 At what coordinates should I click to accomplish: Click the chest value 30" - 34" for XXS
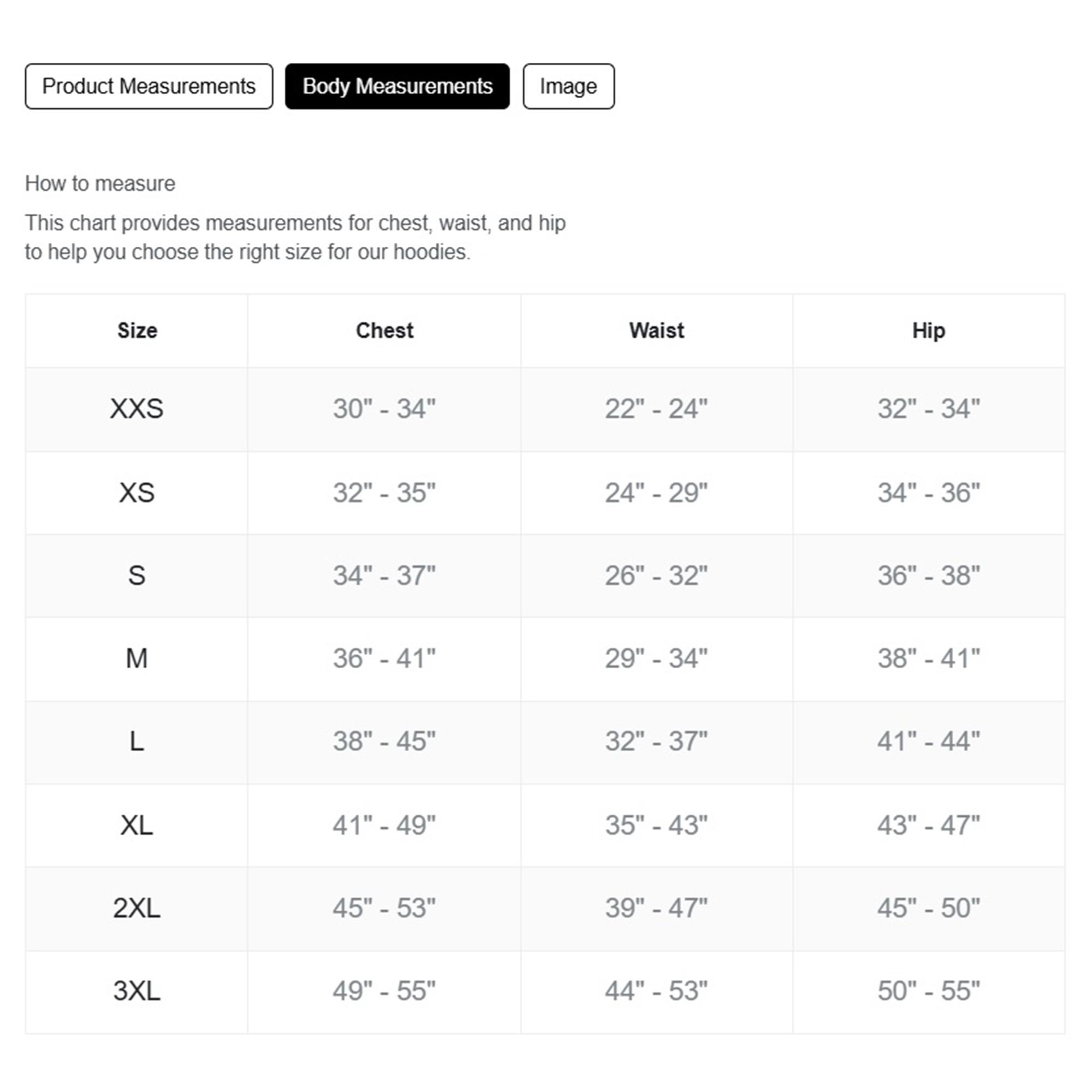(384, 408)
